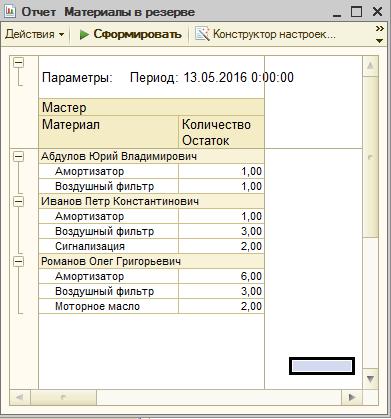The image size is (391, 419).
Task: Collapse the Параметры group
Action: coord(19,62)
